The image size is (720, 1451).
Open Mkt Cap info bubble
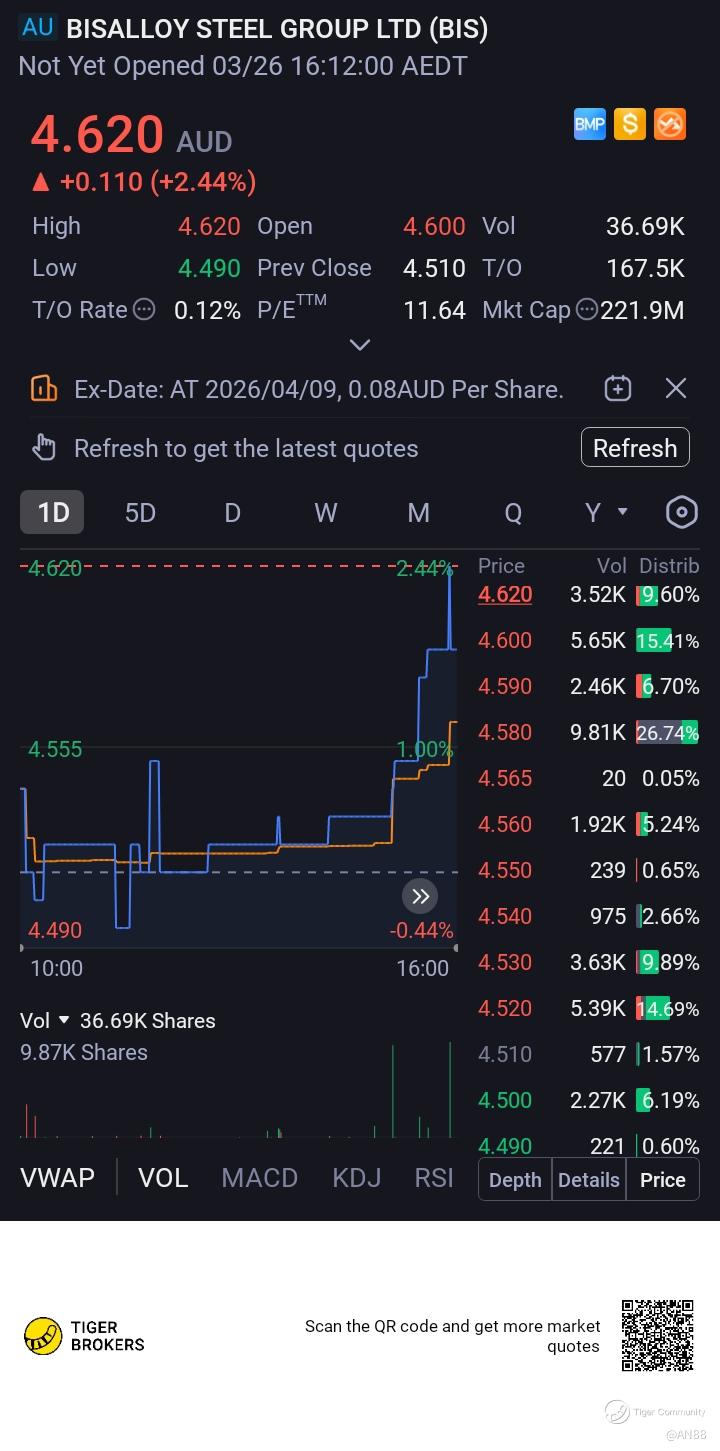(588, 310)
